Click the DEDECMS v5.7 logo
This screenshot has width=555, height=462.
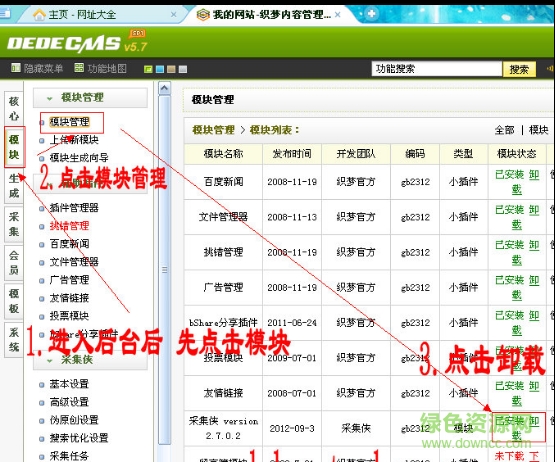coord(77,43)
